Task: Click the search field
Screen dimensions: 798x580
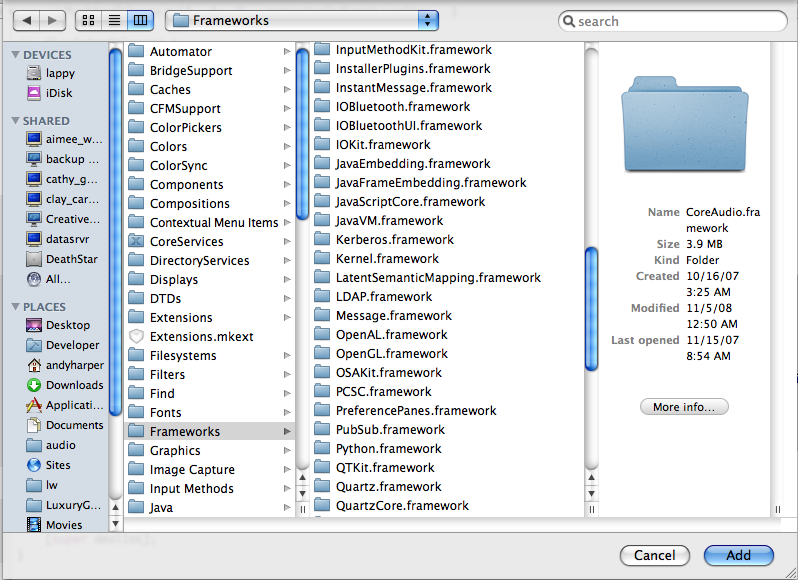Action: pyautogui.click(x=673, y=21)
